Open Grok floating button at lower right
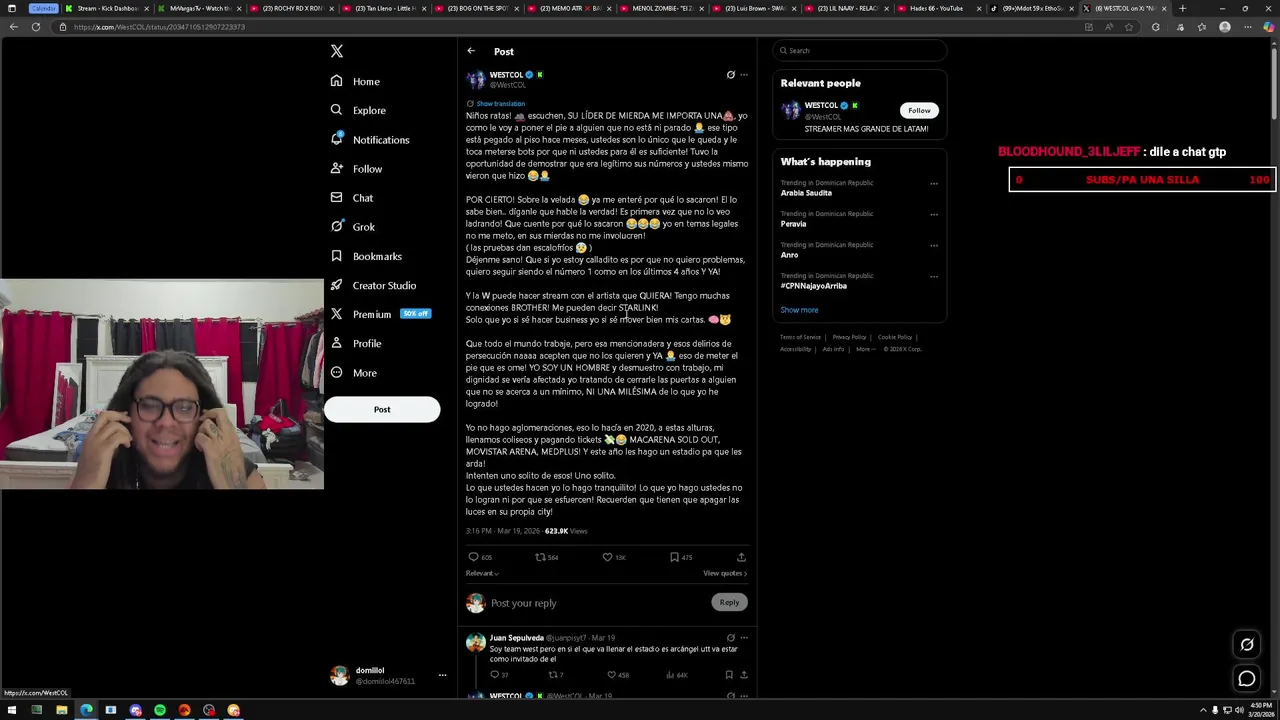The height and width of the screenshot is (720, 1280). (x=1247, y=645)
